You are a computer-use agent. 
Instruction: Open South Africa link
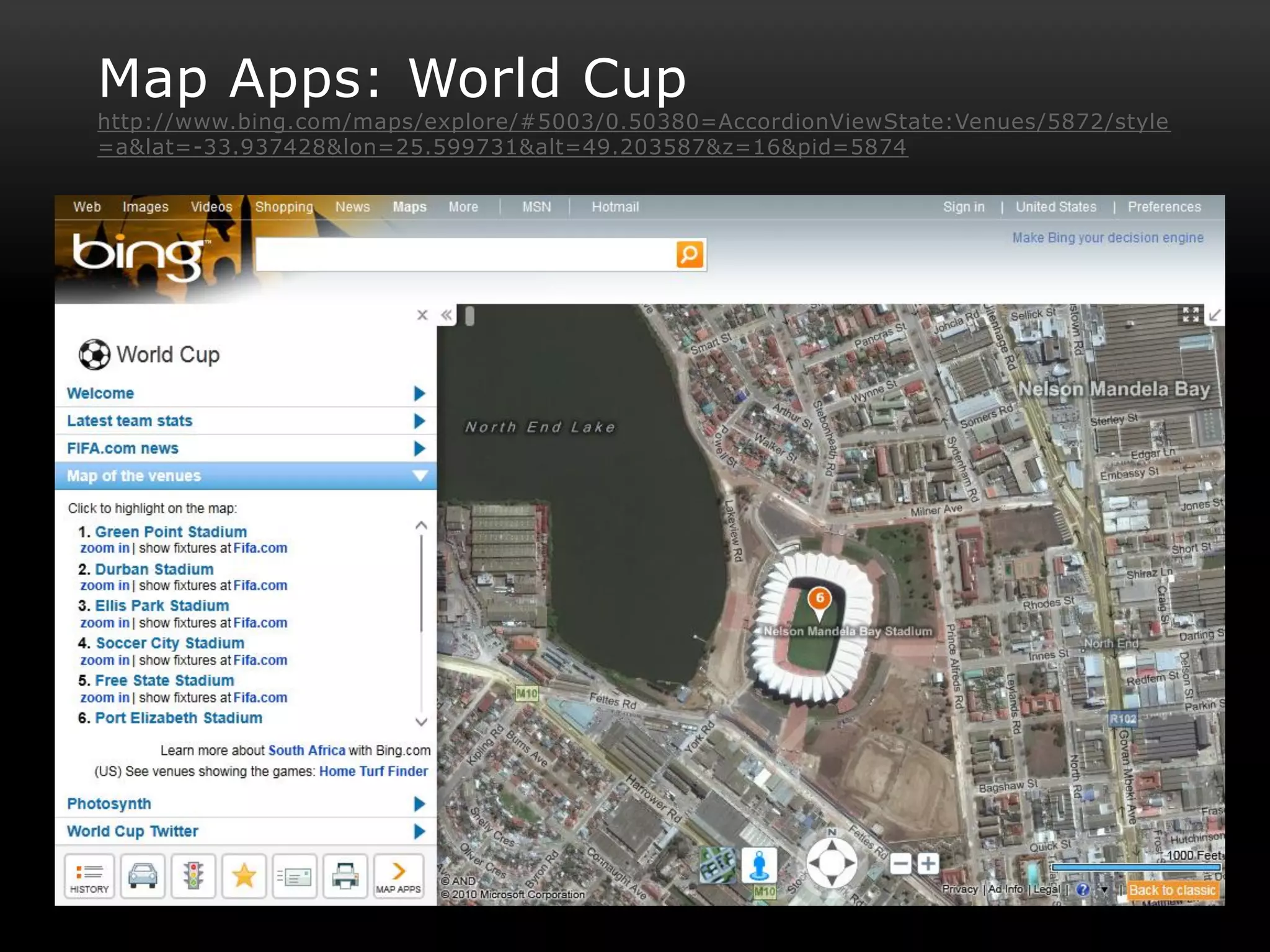point(306,751)
